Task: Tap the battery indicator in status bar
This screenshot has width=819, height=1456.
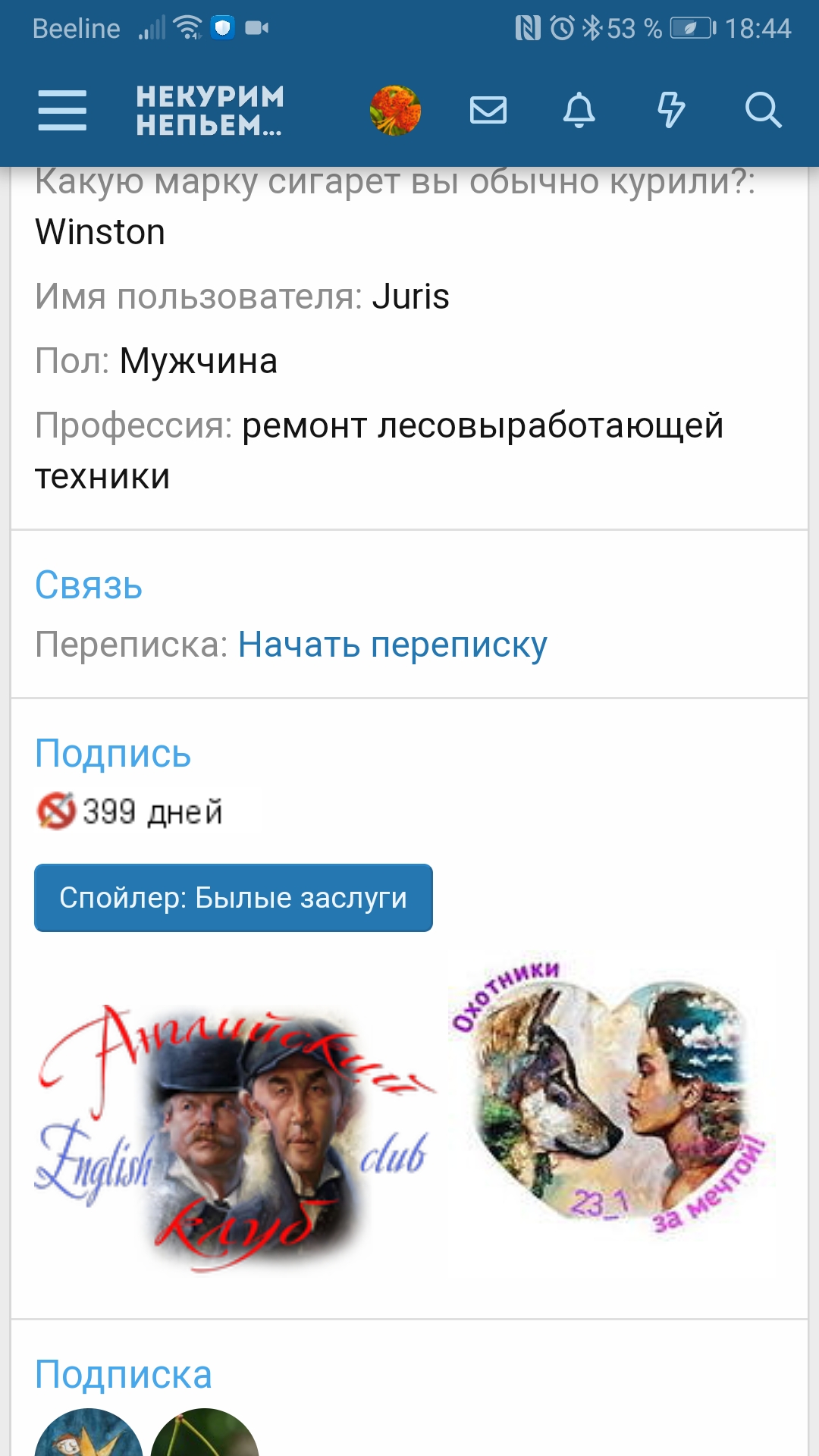Action: (693, 29)
